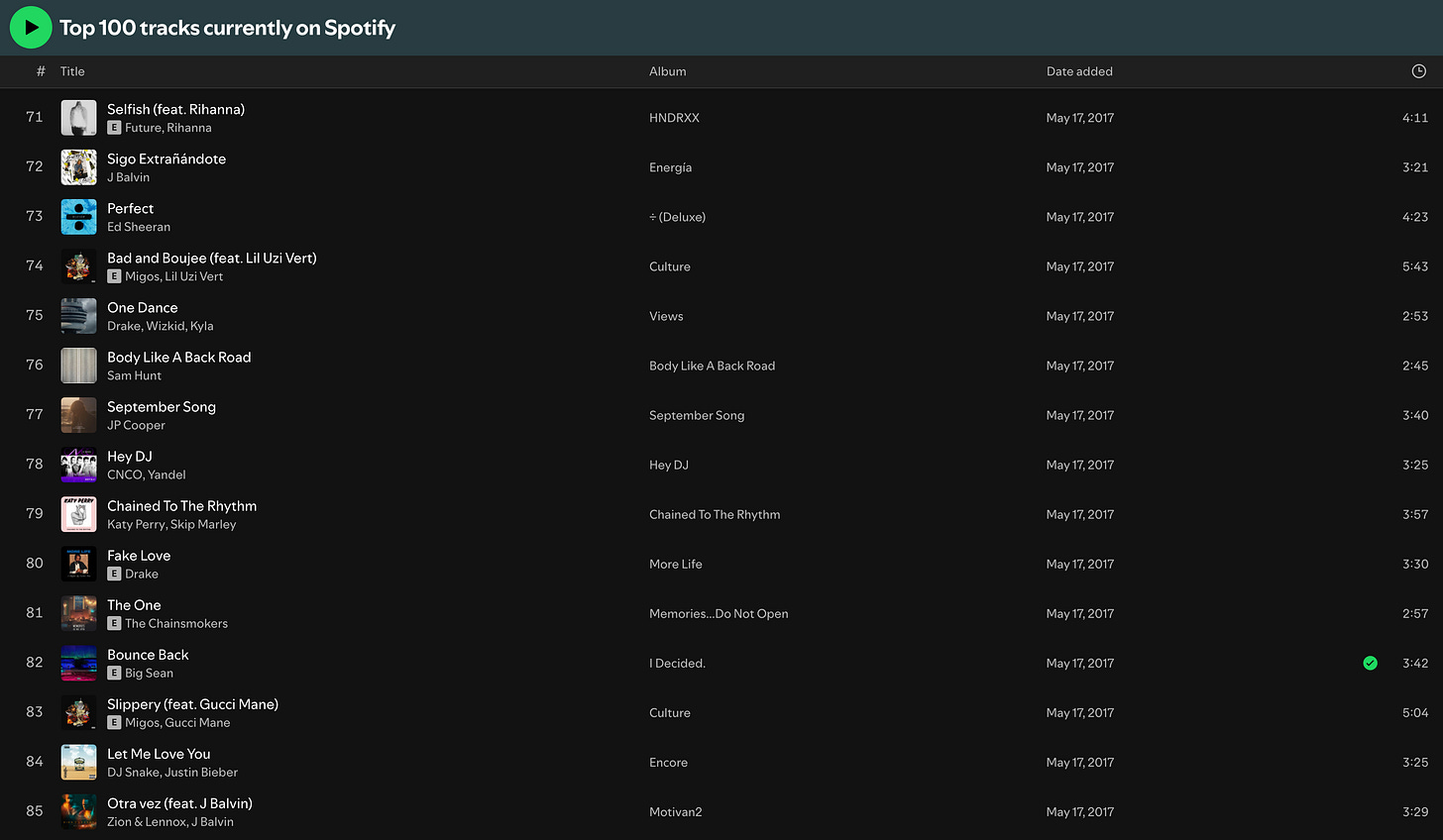The height and width of the screenshot is (840, 1443).
Task: Click Slippery track cover thumbnail
Action: 78,712
